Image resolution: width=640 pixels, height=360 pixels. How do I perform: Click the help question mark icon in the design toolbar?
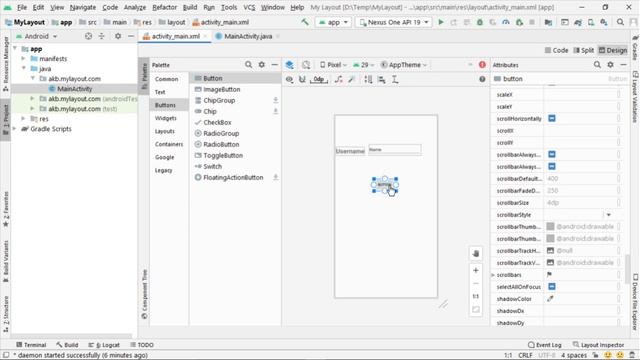482,79
